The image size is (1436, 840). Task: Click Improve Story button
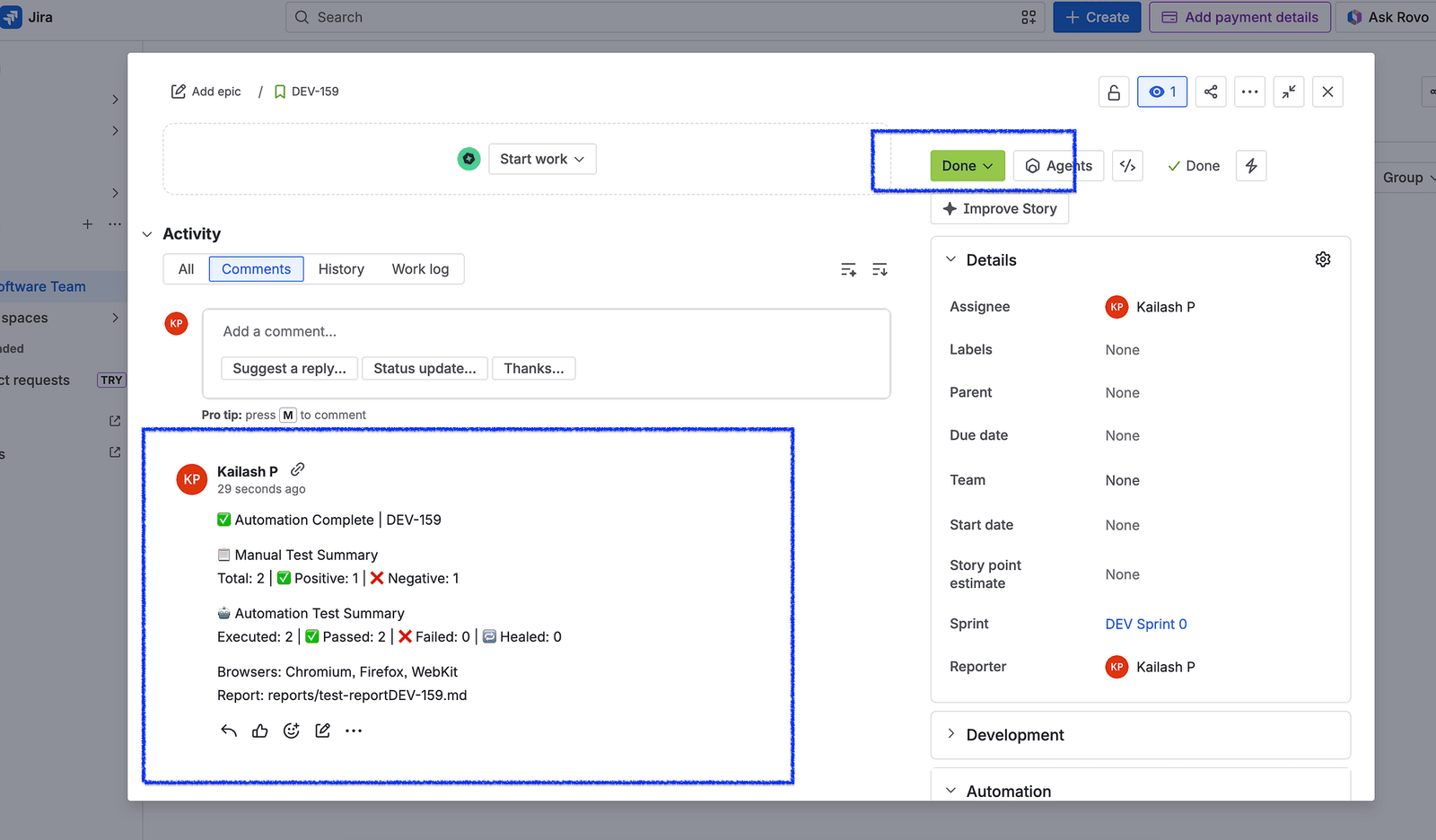coord(1000,208)
